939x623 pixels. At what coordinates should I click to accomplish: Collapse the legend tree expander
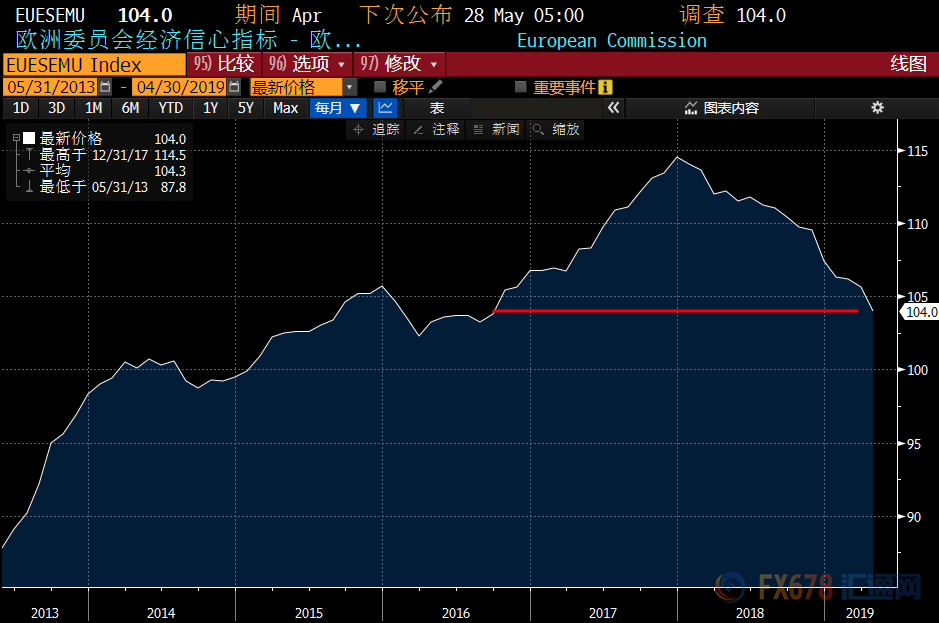pyautogui.click(x=16, y=138)
